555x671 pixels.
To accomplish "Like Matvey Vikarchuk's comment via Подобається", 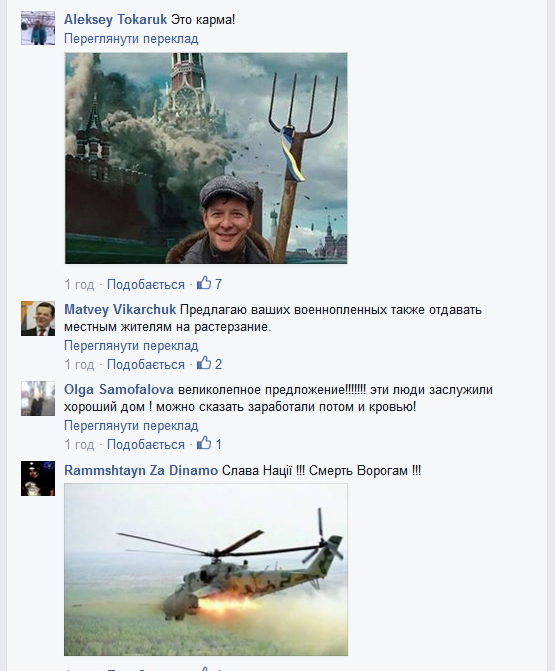I will [145, 364].
